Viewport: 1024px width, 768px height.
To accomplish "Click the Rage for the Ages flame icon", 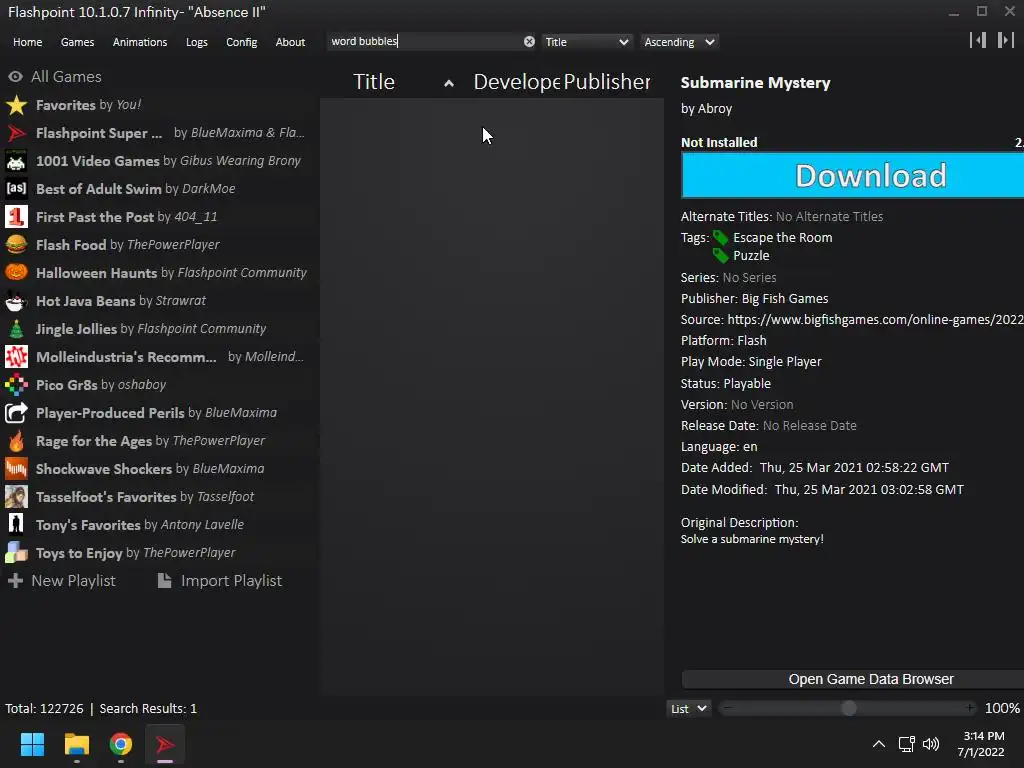I will pos(16,441).
